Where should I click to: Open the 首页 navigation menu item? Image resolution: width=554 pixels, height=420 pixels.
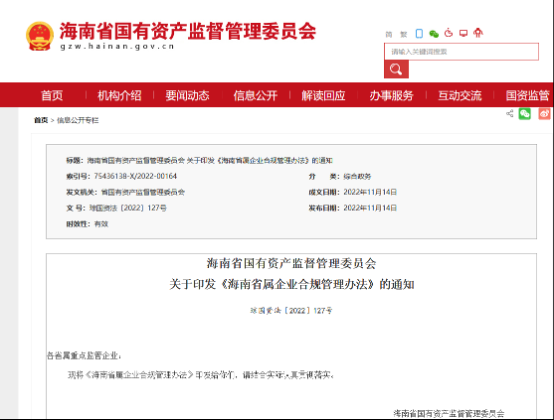pos(52,95)
